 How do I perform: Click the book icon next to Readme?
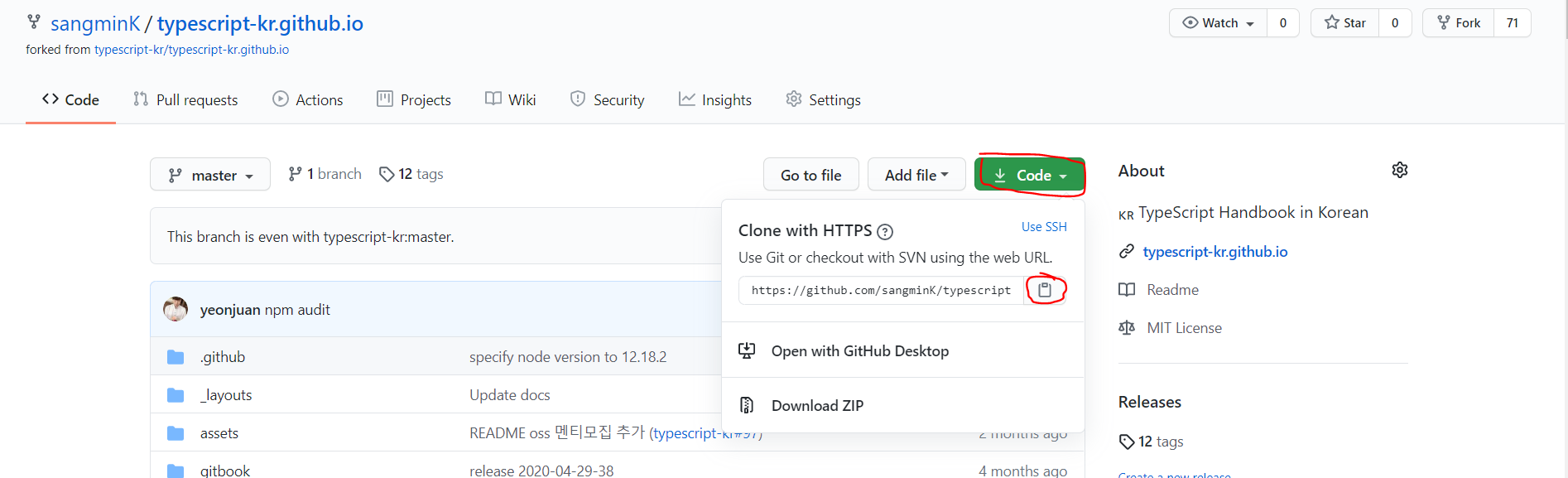(x=1127, y=290)
